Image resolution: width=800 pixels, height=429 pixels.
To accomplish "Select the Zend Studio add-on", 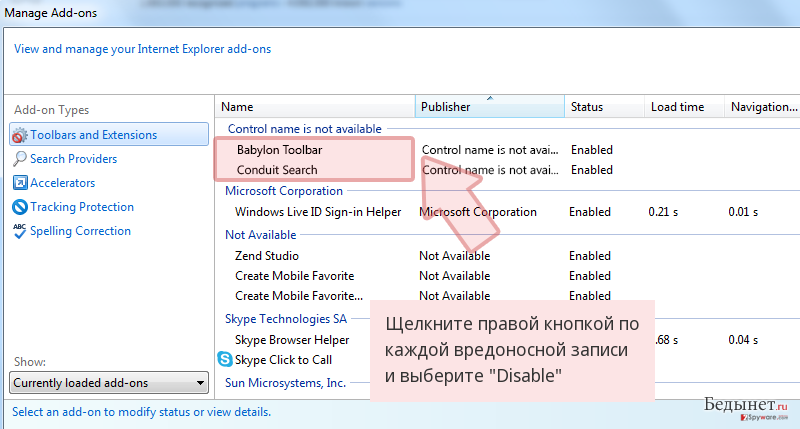I will [x=266, y=256].
